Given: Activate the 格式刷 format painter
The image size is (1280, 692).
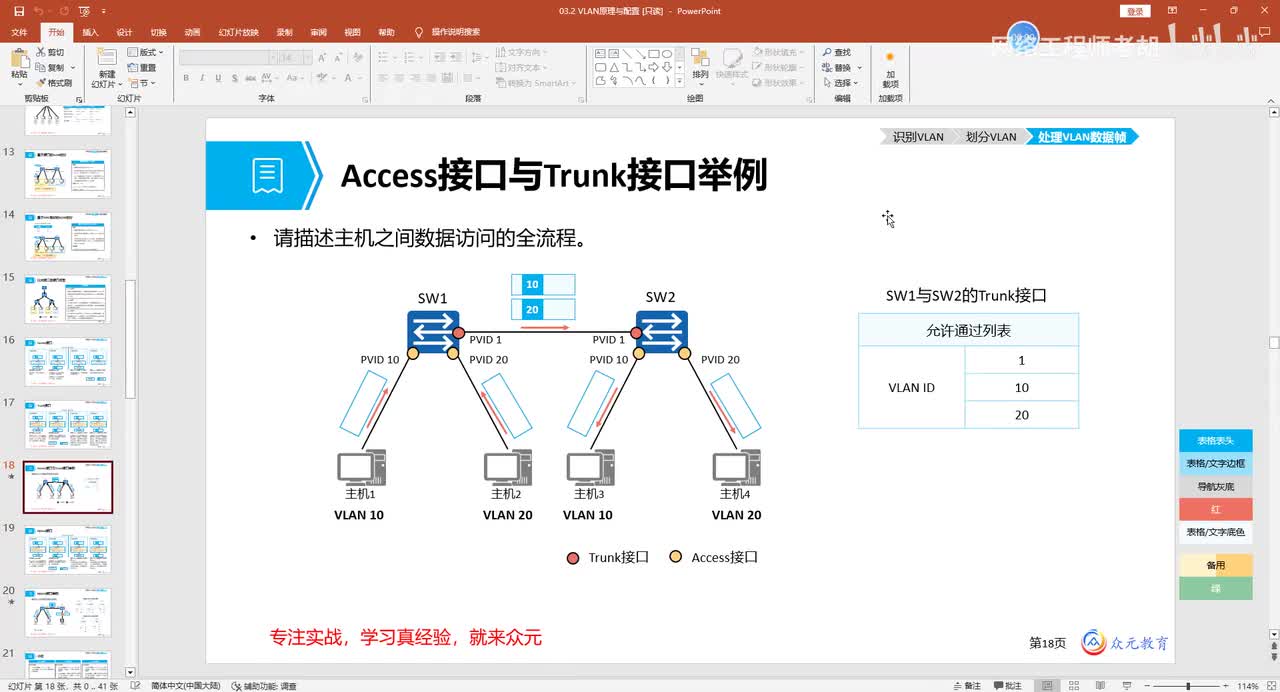Looking at the screenshot, I should point(54,83).
